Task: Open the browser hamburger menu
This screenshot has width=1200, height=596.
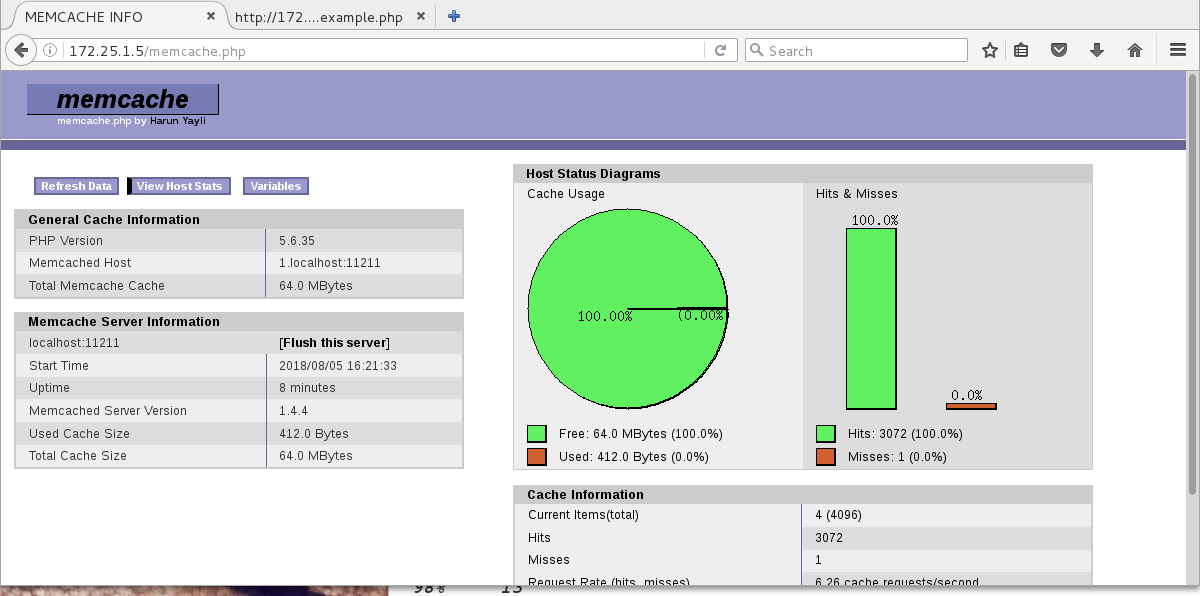Action: [x=1178, y=50]
